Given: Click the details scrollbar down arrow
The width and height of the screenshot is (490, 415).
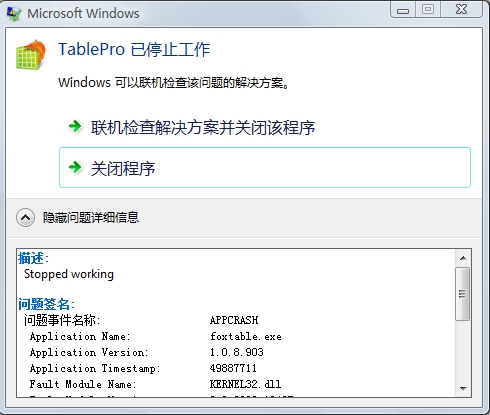Looking at the screenshot, I should click(x=463, y=388).
